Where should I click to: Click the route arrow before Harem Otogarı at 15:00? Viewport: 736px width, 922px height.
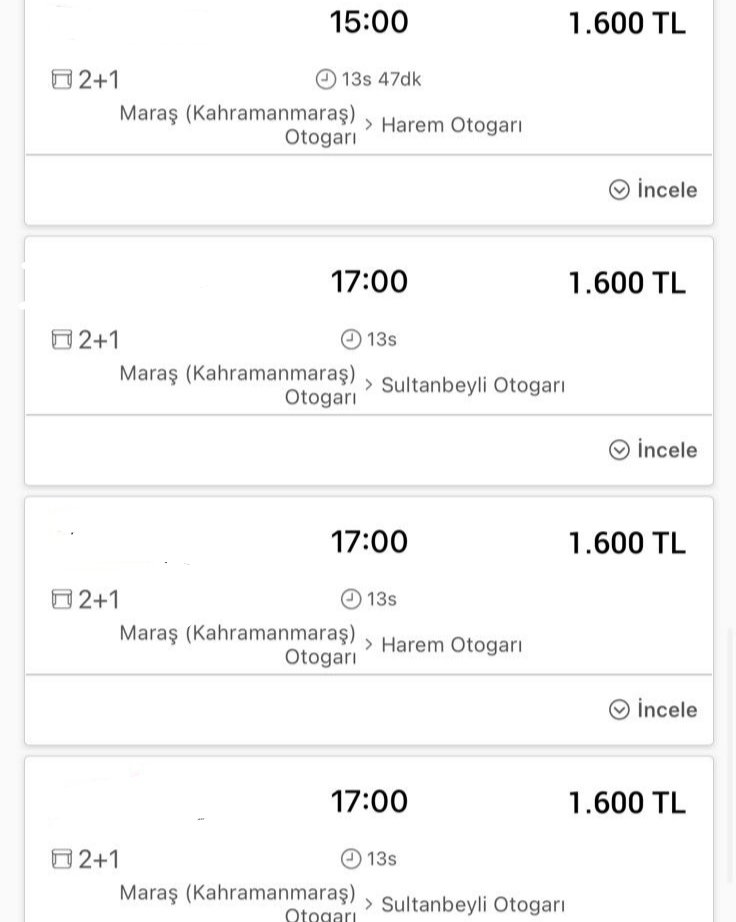pos(369,125)
